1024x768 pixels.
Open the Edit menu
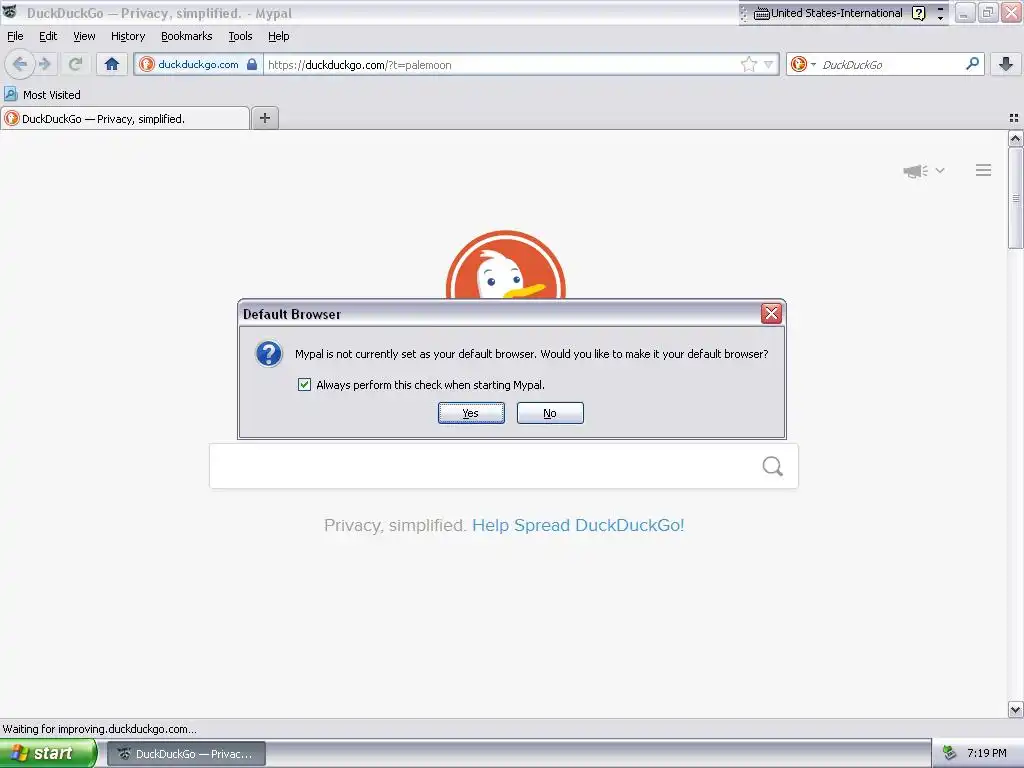(x=48, y=36)
